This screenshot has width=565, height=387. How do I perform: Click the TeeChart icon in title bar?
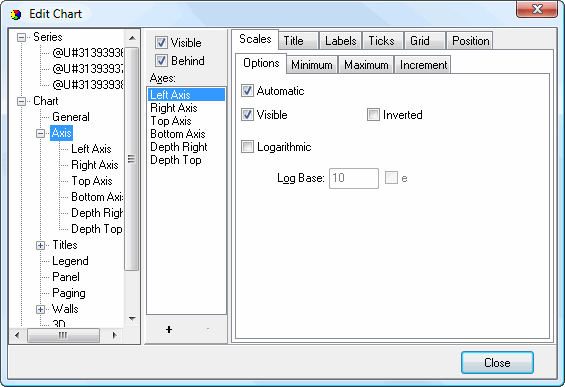tap(16, 14)
